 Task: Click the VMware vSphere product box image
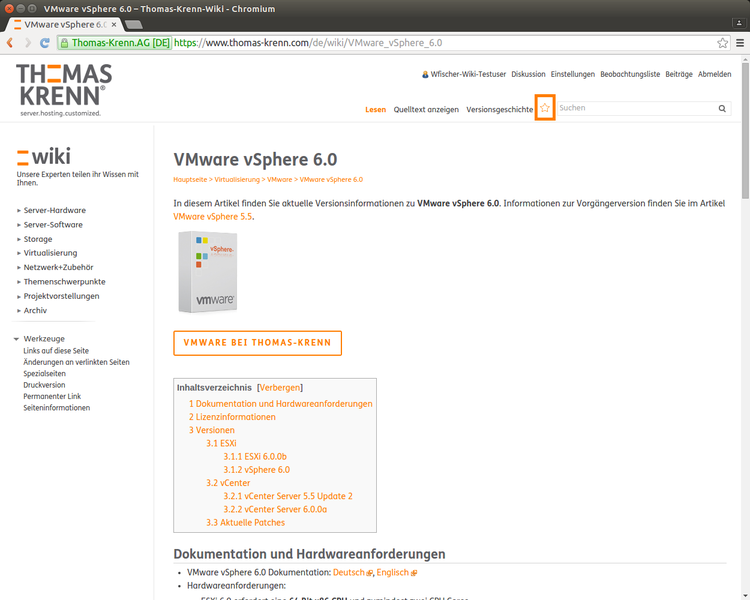pos(208,272)
